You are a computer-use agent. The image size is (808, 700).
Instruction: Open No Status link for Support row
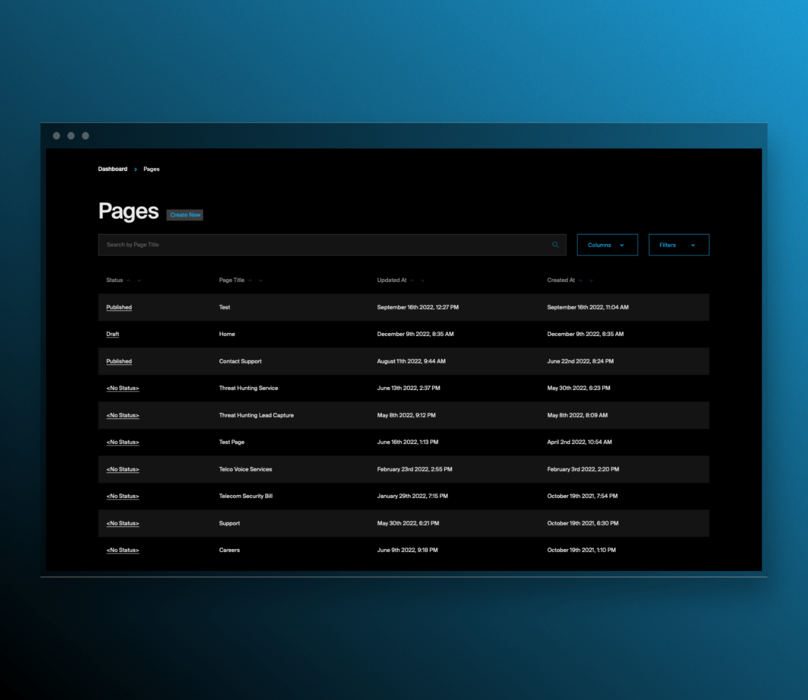click(x=123, y=524)
